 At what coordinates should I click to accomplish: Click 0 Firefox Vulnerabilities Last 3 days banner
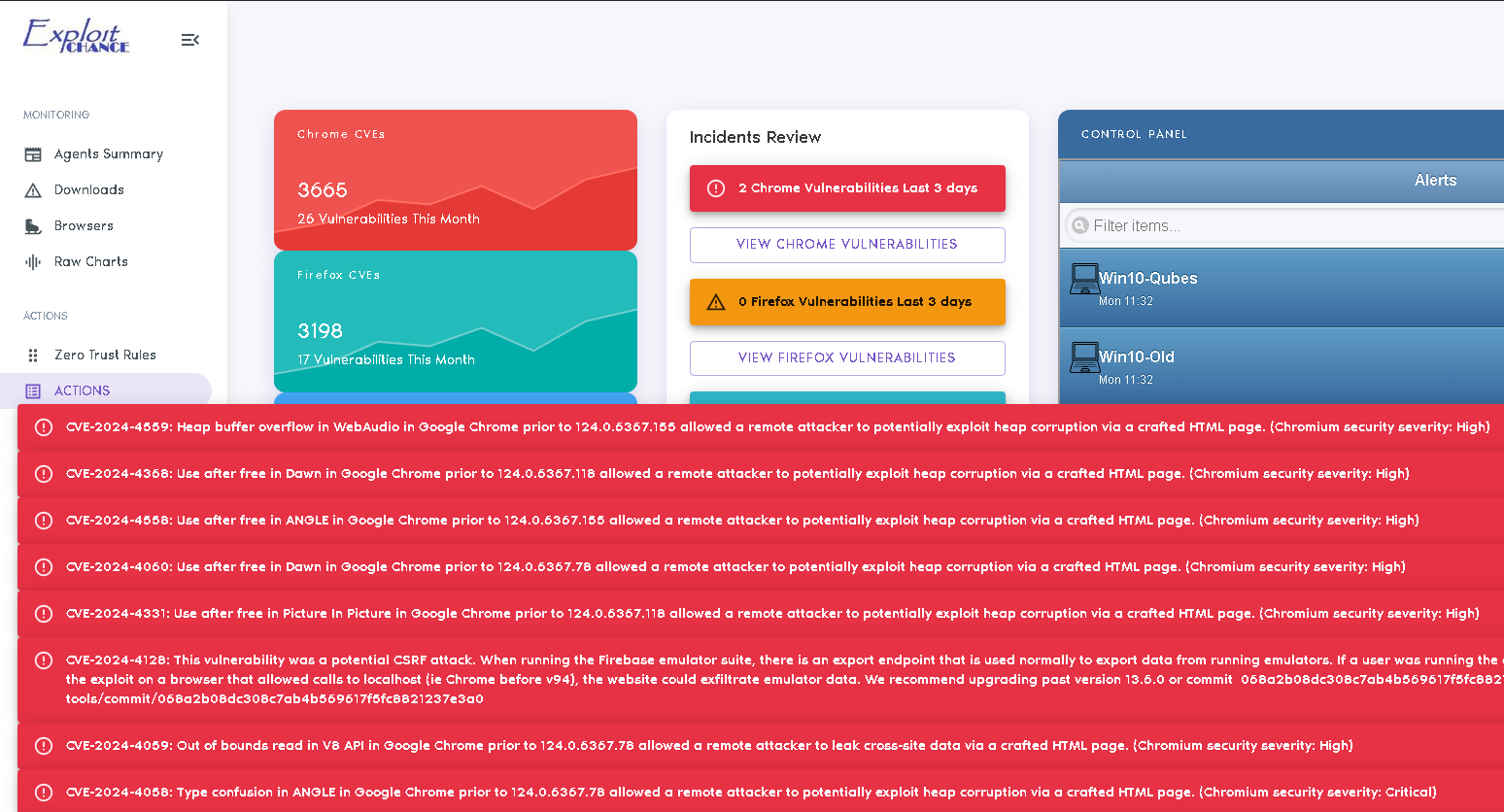(847, 302)
